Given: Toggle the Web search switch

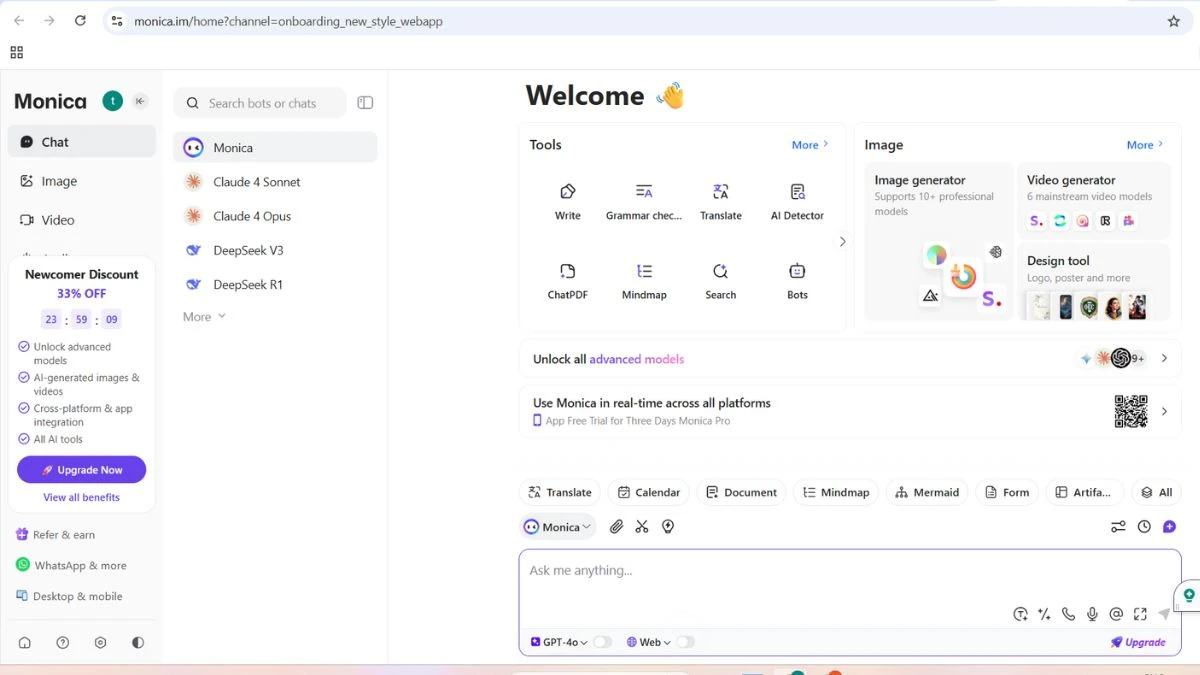Looking at the screenshot, I should pyautogui.click(x=685, y=642).
